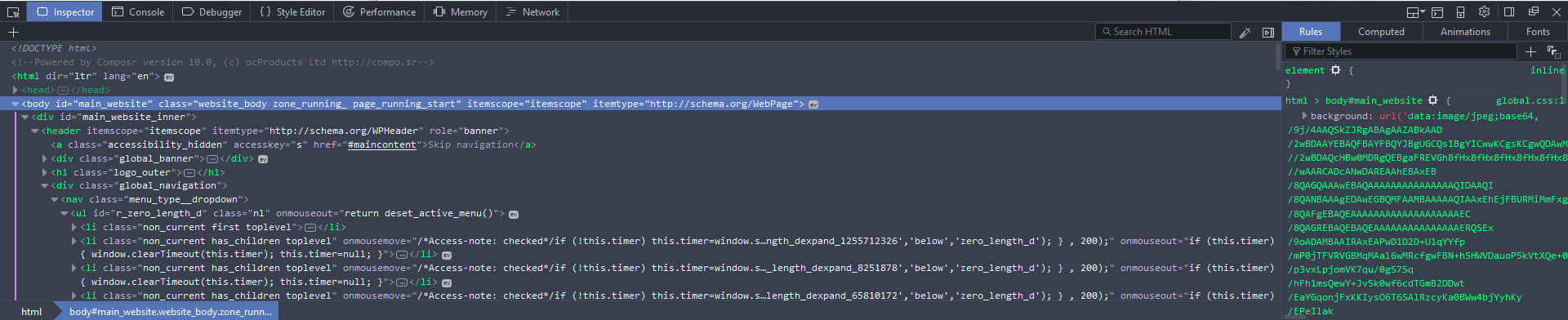Collapse the nav menu_type__dropdown node

pos(54,199)
